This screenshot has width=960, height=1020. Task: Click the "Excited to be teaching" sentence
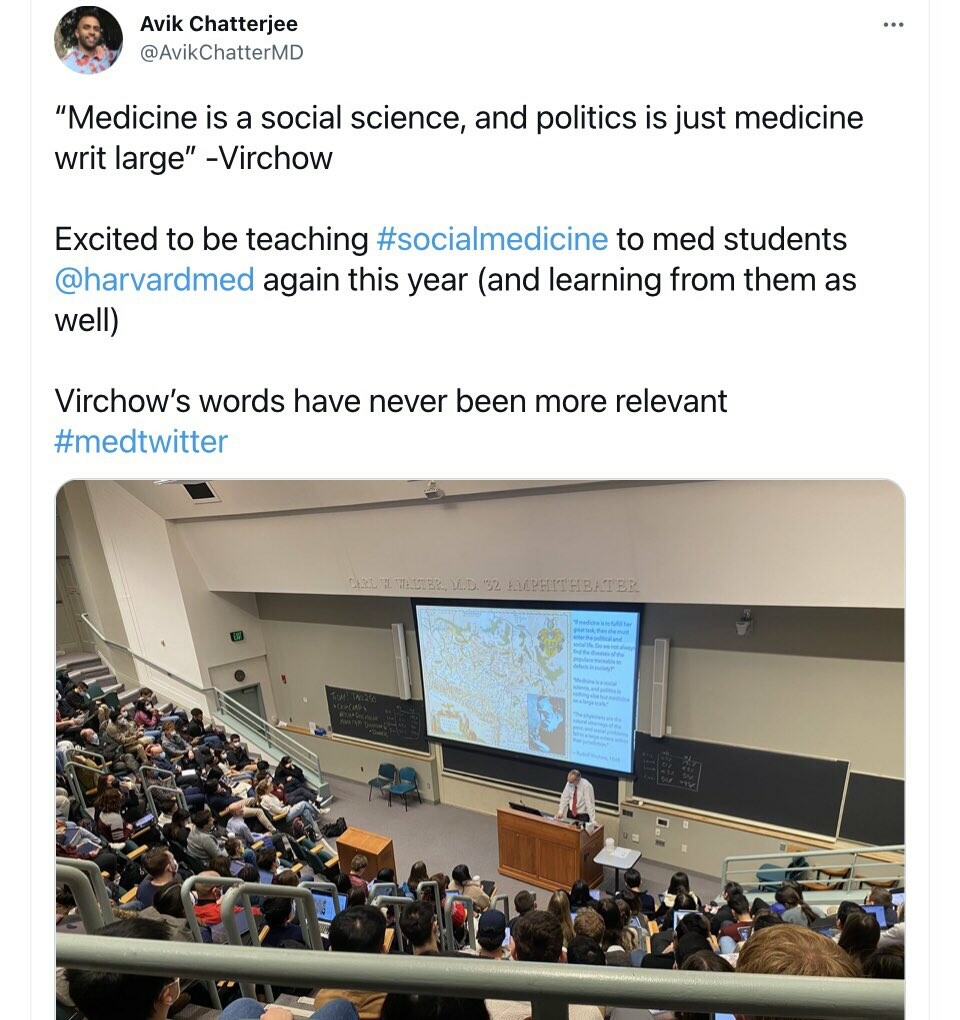[x=212, y=240]
